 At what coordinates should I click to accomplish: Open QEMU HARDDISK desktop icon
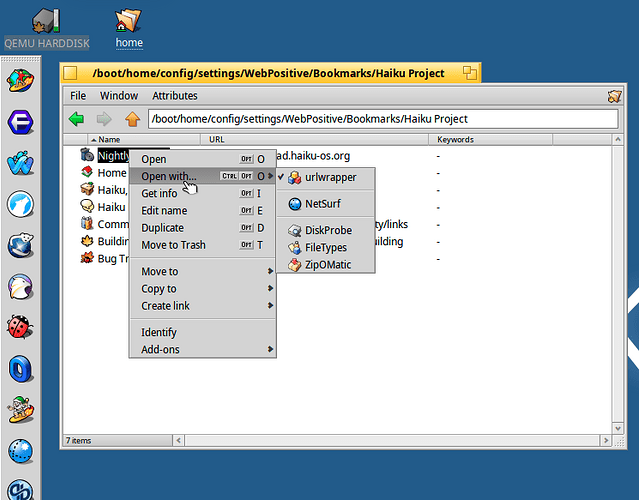pyautogui.click(x=46, y=21)
